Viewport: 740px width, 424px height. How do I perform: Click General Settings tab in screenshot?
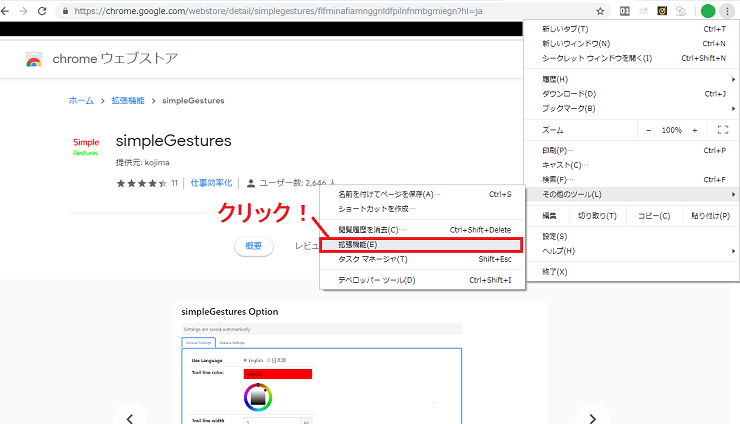click(198, 342)
